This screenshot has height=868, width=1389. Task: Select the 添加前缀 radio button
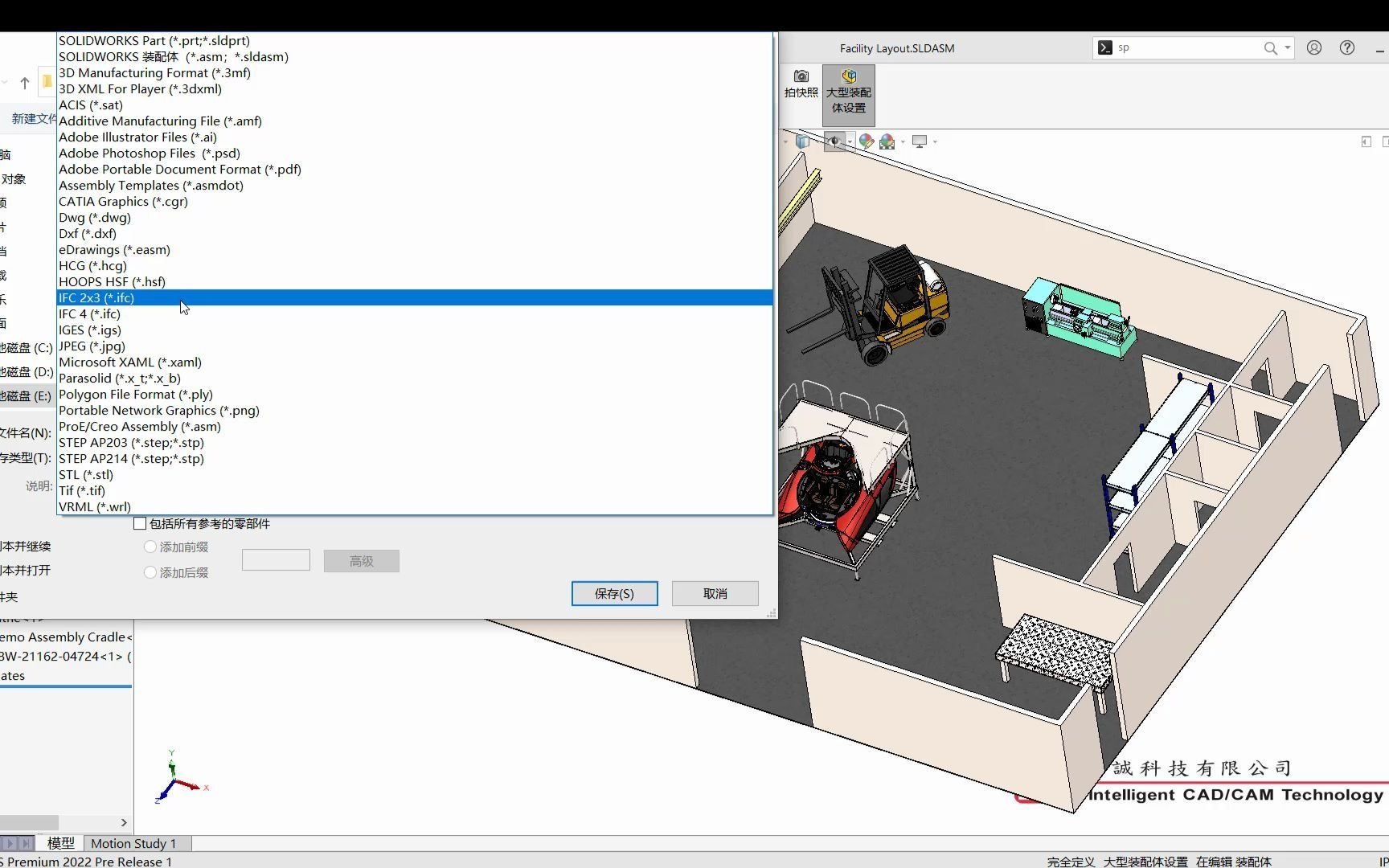150,546
